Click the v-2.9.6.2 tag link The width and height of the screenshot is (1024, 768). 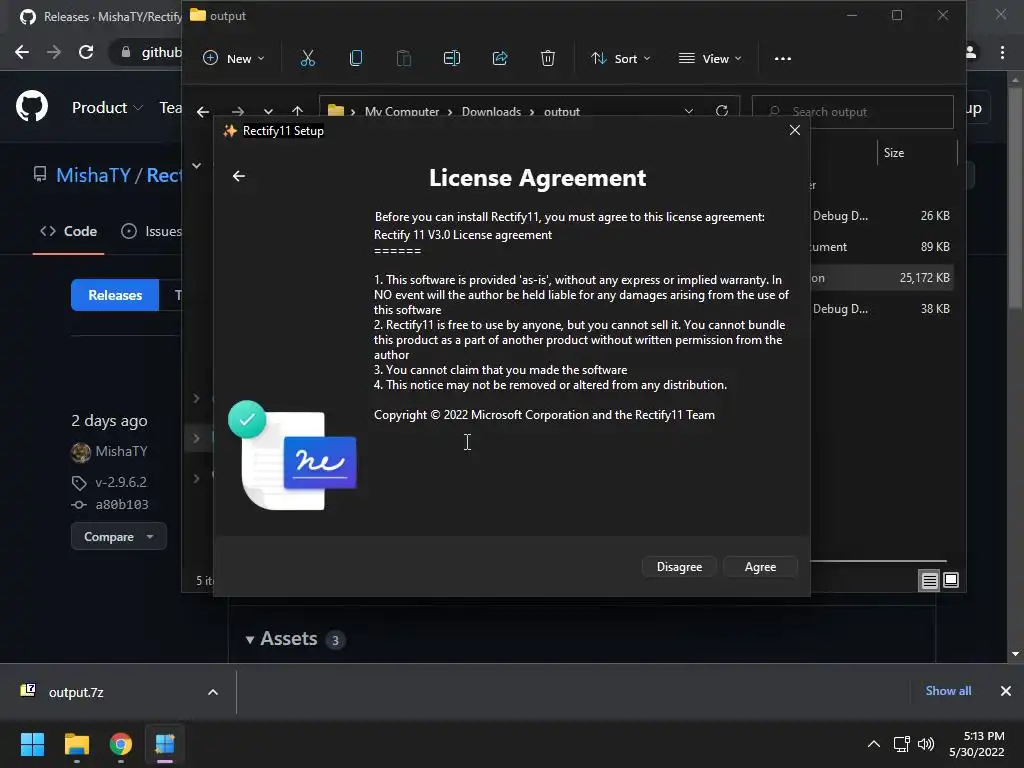click(121, 482)
